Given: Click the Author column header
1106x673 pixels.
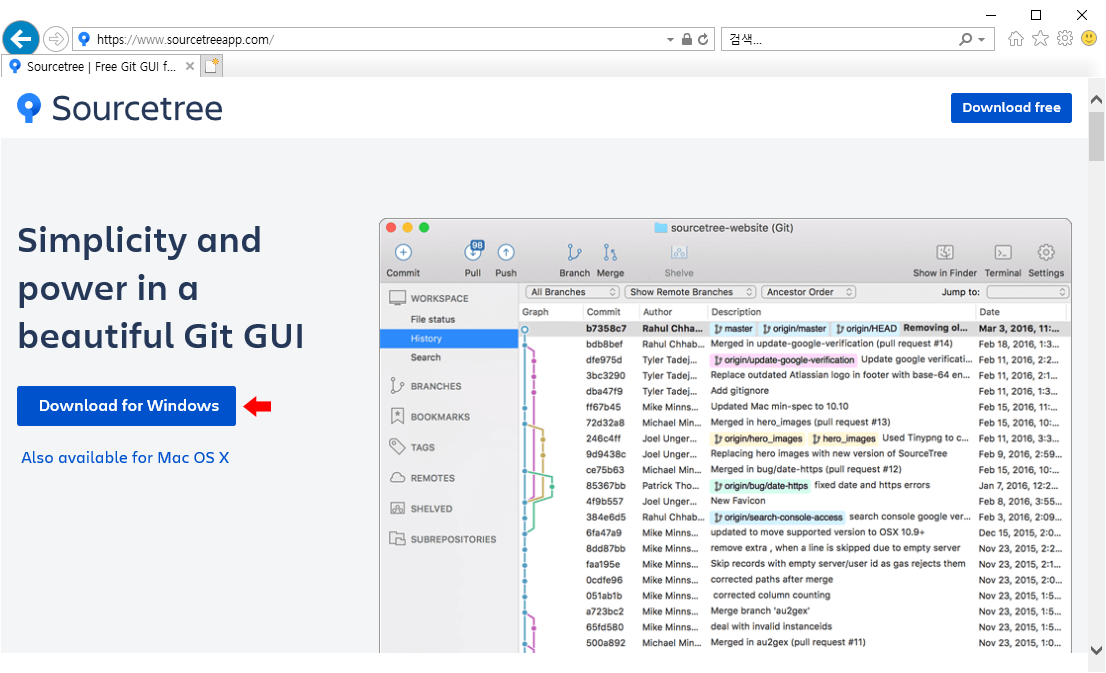Looking at the screenshot, I should (657, 312).
